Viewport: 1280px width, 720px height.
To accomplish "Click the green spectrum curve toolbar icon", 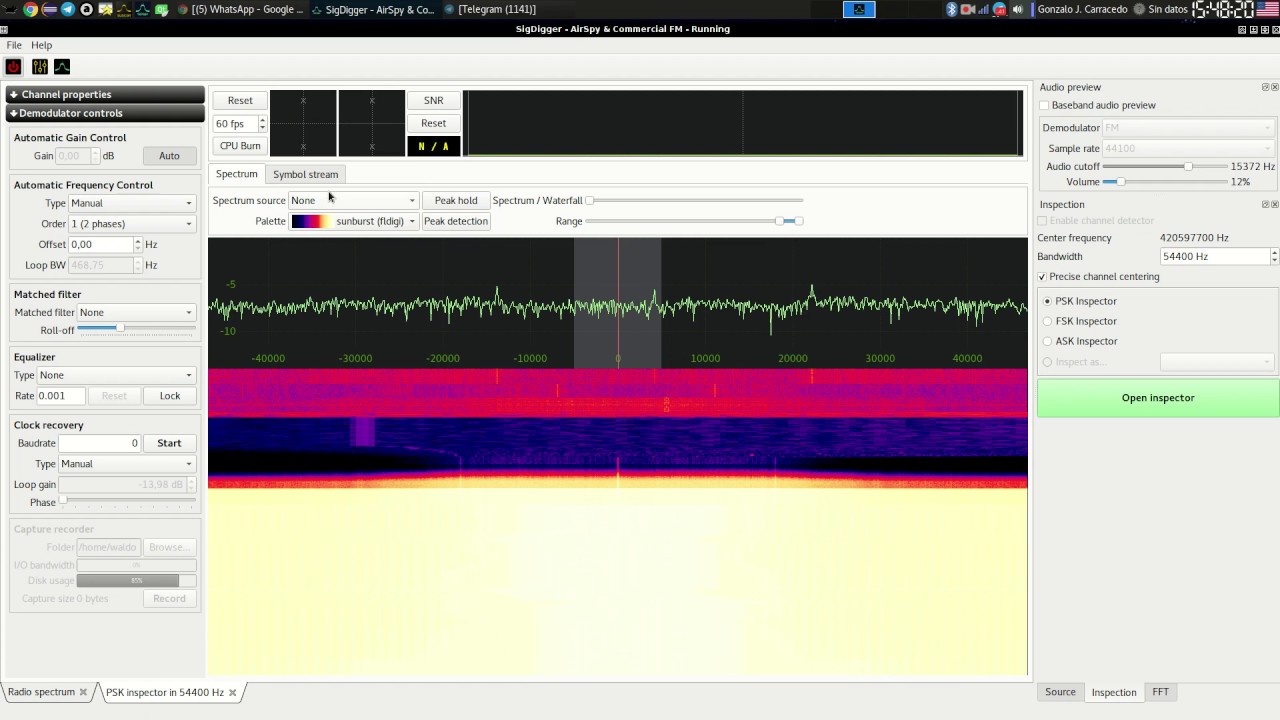I will pyautogui.click(x=62, y=67).
